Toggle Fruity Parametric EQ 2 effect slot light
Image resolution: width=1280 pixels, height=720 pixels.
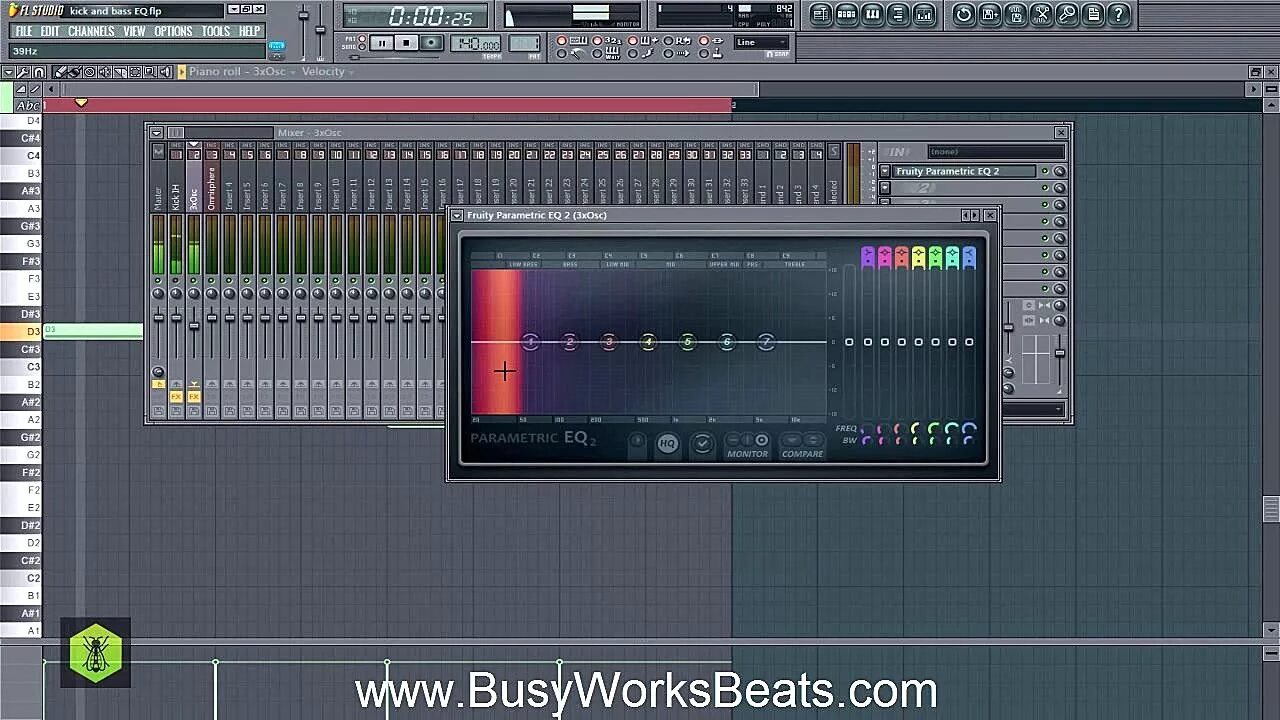(x=1045, y=171)
